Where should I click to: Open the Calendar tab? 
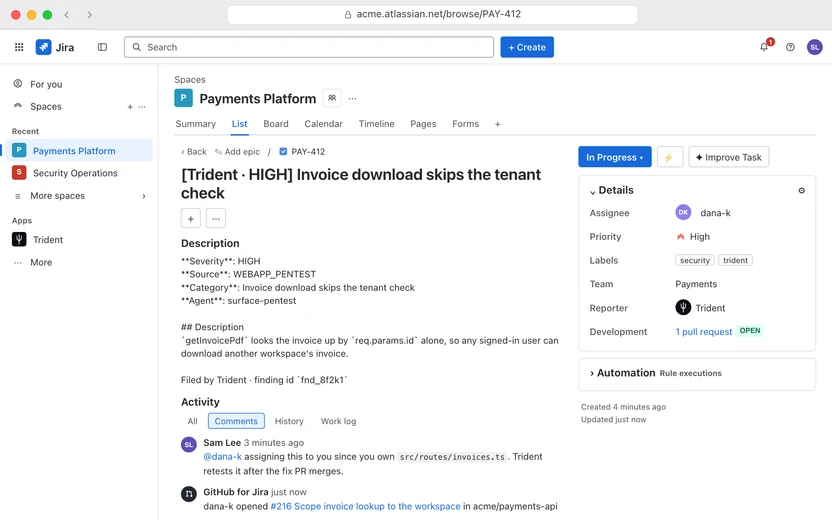point(323,124)
